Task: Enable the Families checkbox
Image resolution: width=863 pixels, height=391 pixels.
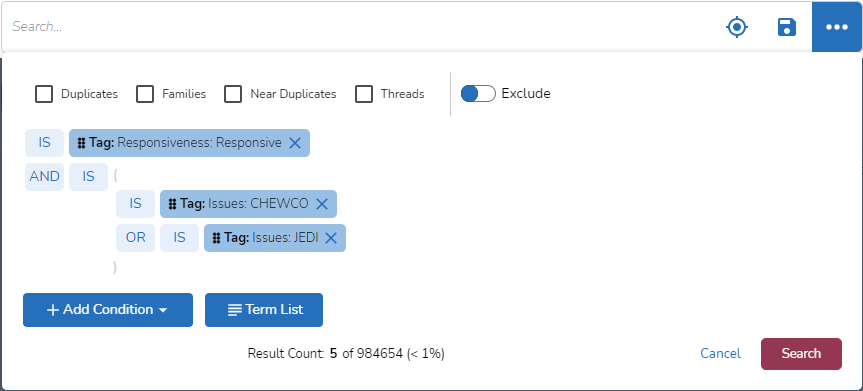Action: [x=145, y=94]
